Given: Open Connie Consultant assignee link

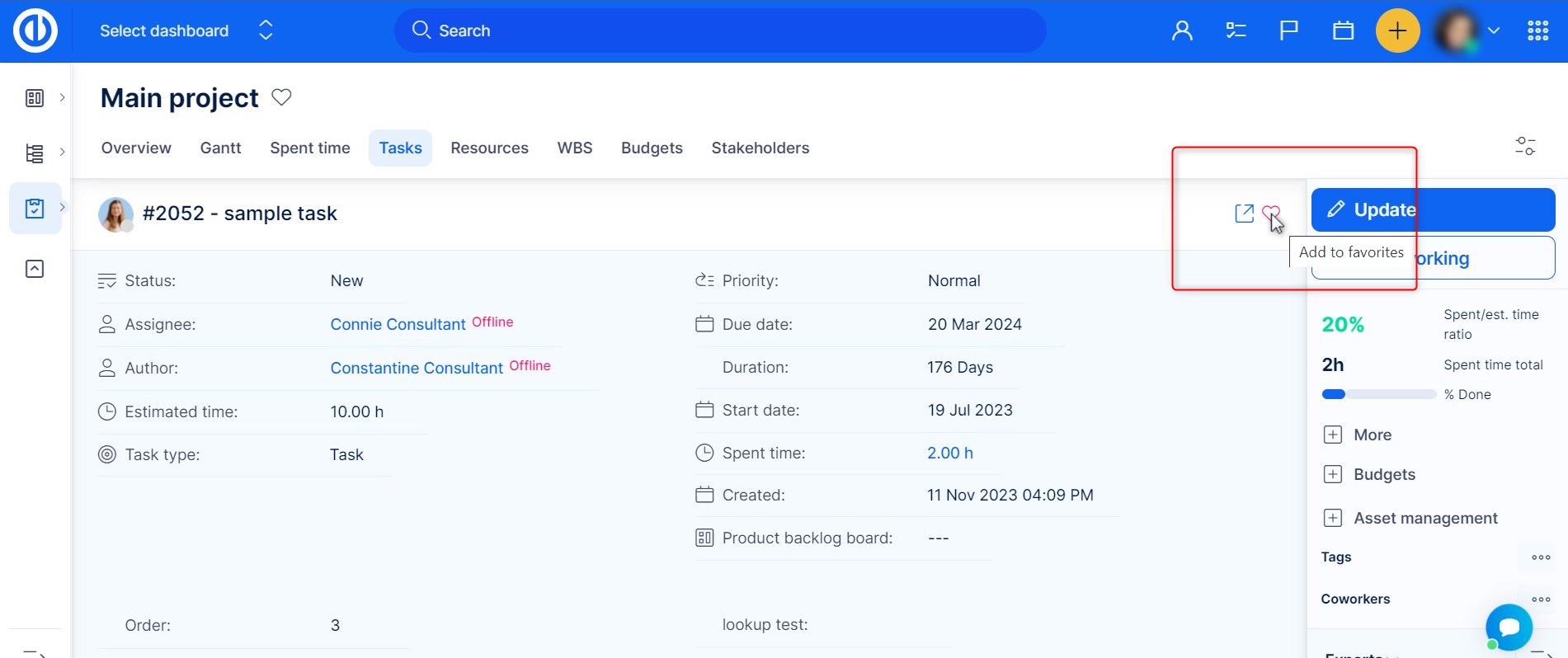Looking at the screenshot, I should point(398,325).
